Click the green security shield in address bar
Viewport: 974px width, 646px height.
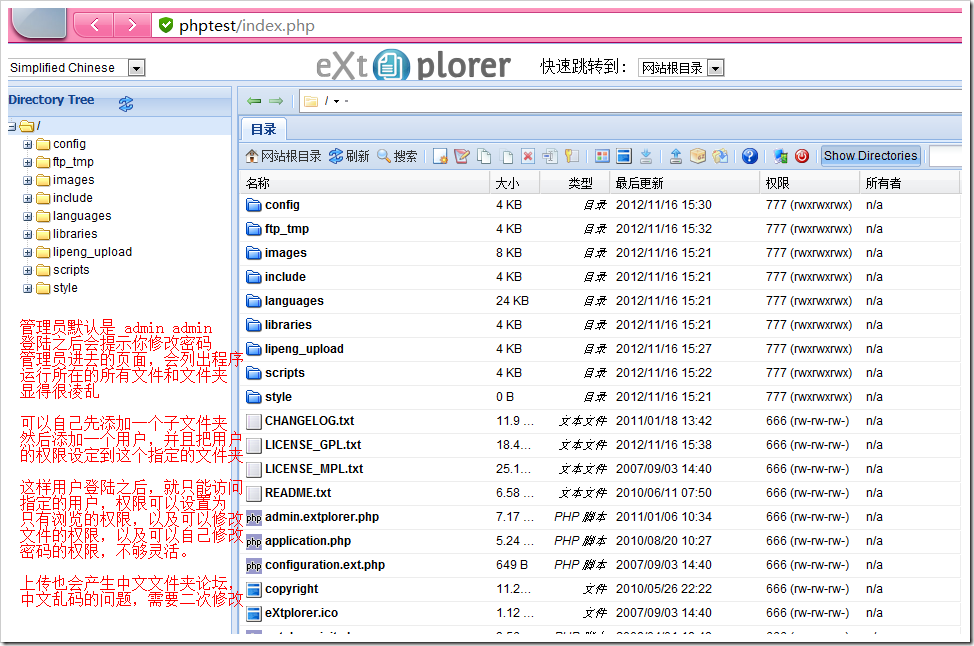pos(166,25)
